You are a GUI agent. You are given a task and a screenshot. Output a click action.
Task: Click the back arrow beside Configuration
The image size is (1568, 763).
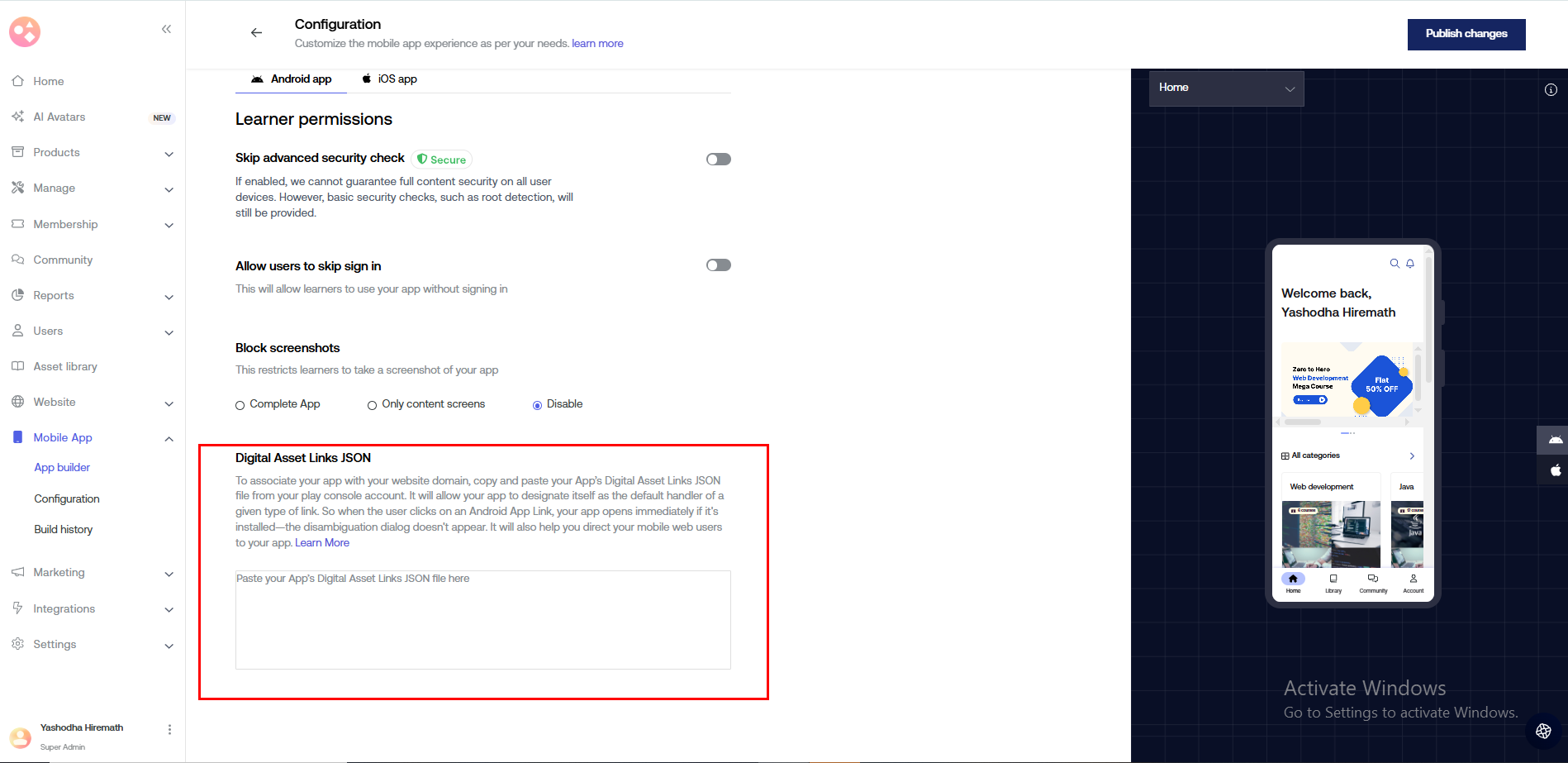click(256, 33)
